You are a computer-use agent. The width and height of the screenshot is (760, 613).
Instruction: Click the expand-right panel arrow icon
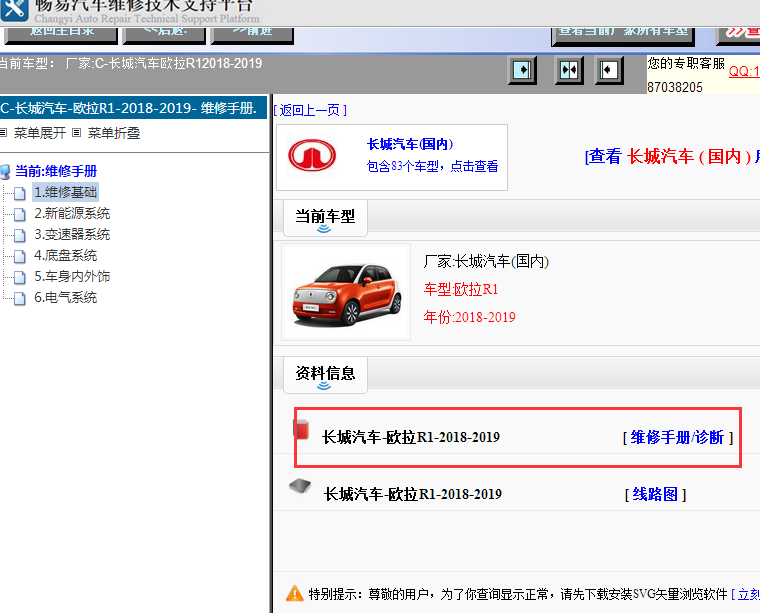[522, 70]
